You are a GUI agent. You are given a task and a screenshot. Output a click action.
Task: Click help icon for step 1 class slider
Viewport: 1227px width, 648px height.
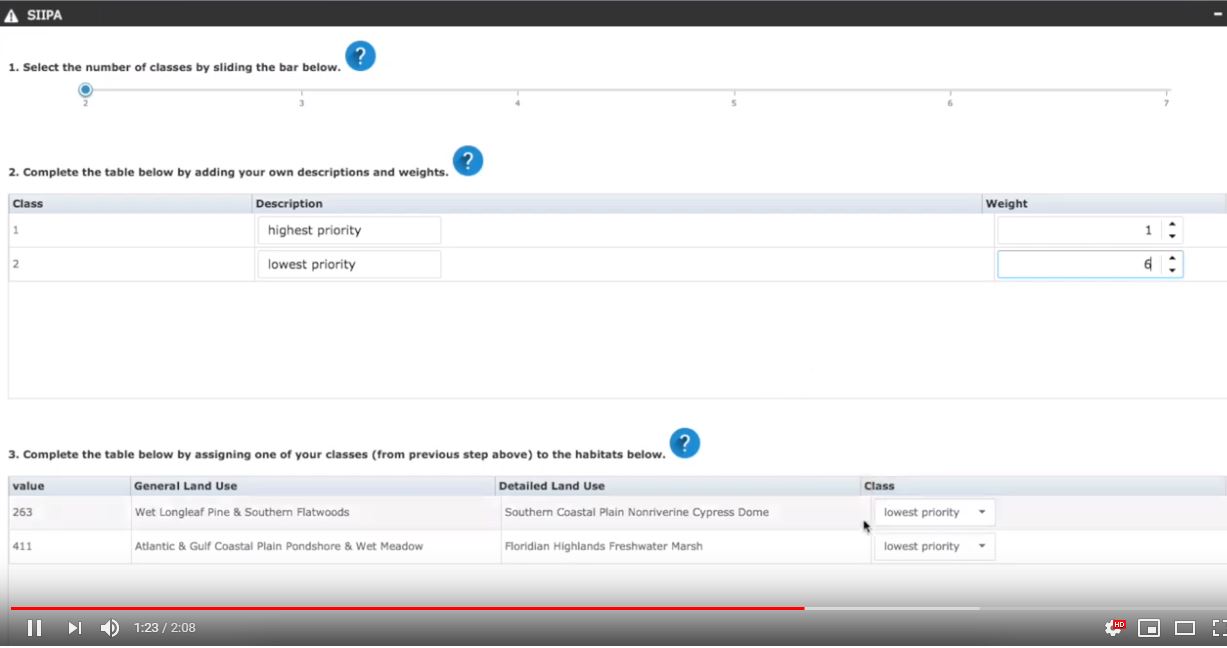coord(360,56)
